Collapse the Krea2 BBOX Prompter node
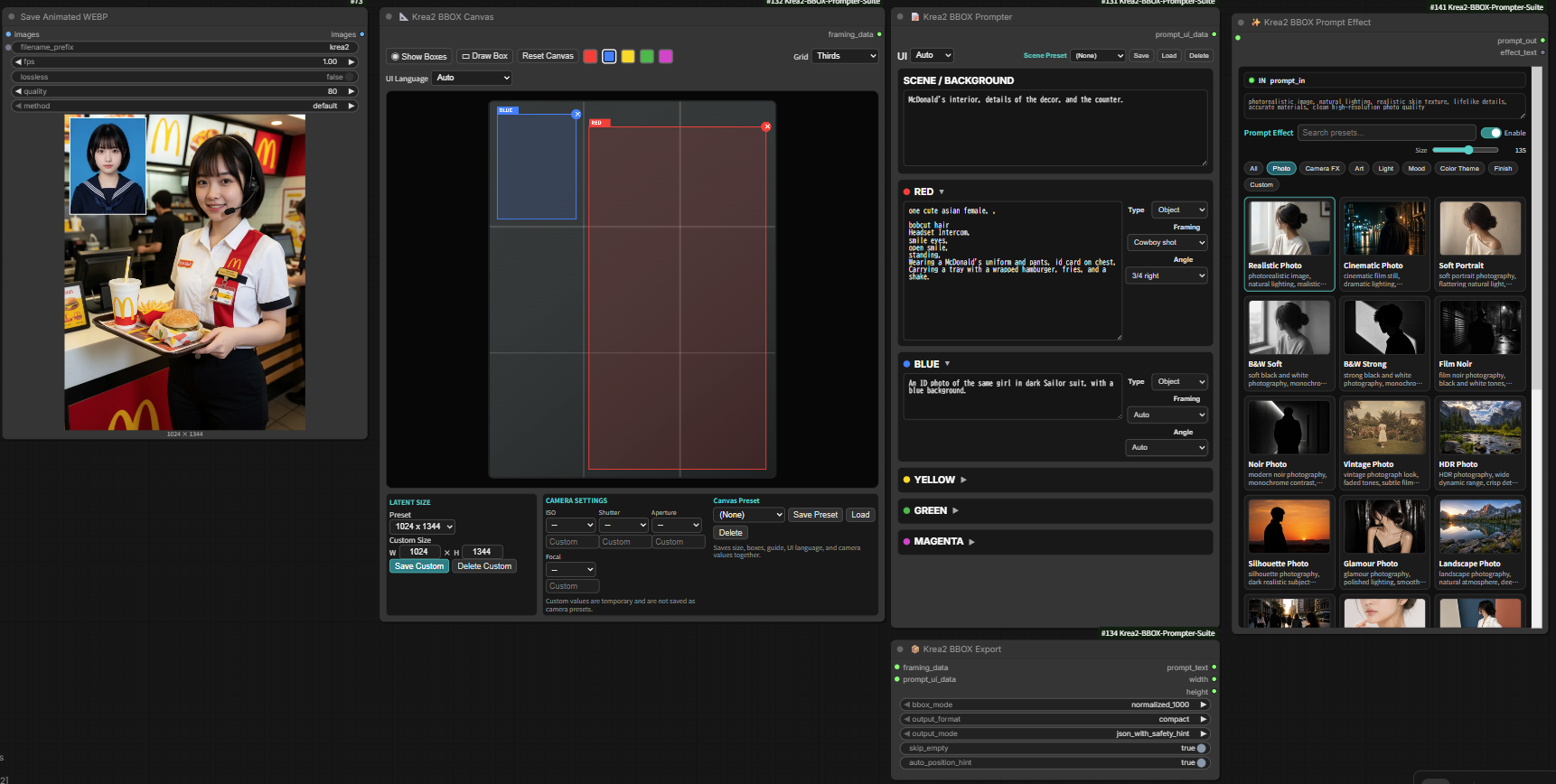 (x=900, y=16)
